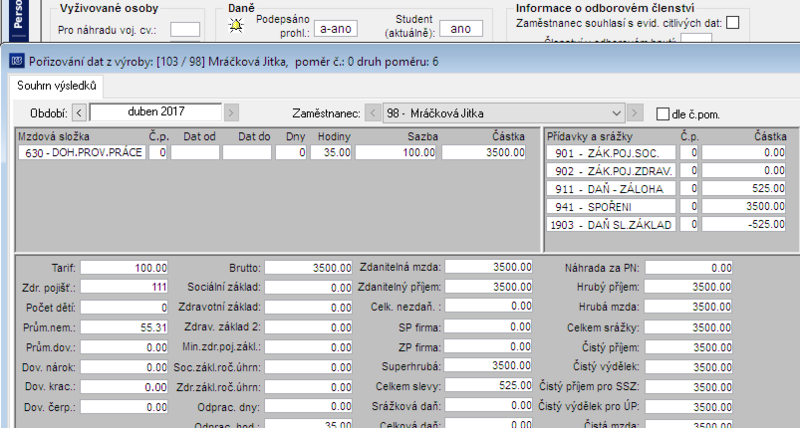The image size is (800, 428).
Task: Click the Hrubá mzda field
Action: pos(689,307)
